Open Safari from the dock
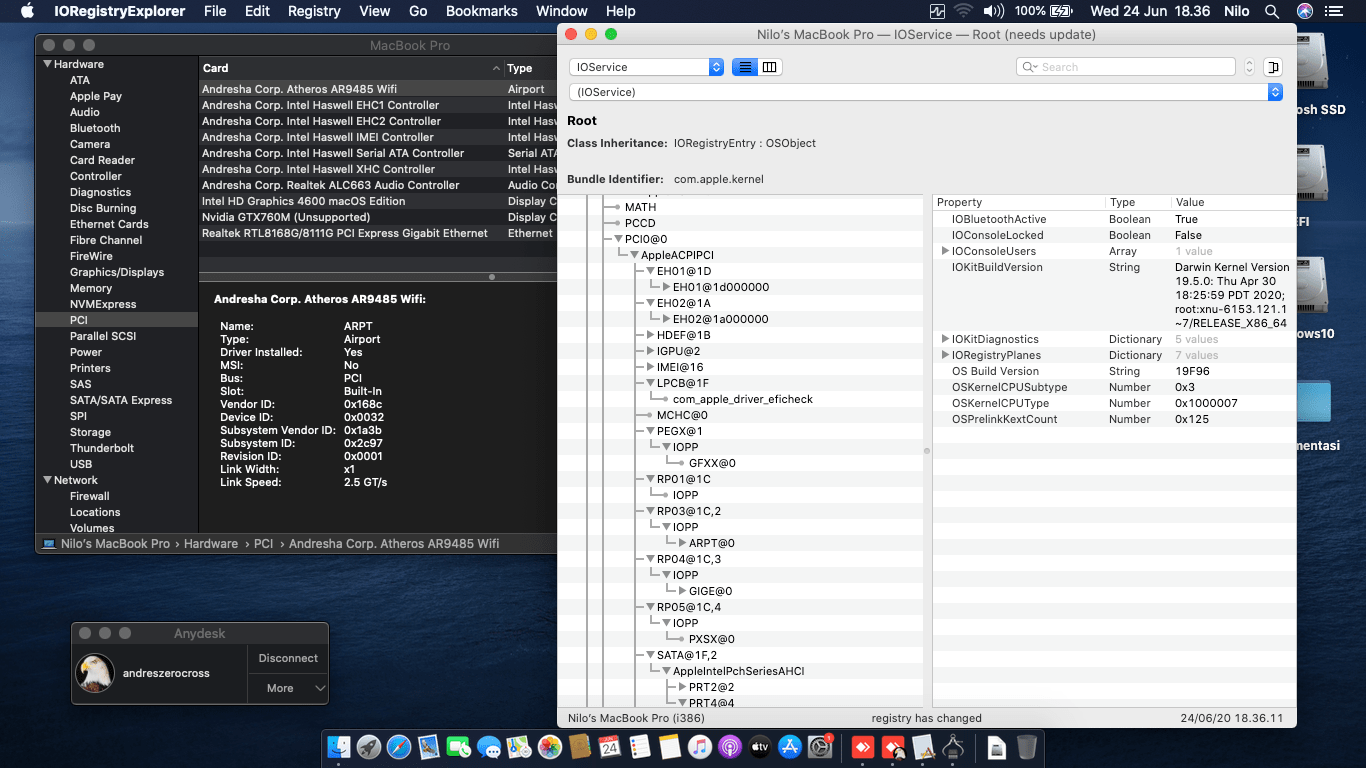Screen dimensions: 1366x768 (399, 747)
